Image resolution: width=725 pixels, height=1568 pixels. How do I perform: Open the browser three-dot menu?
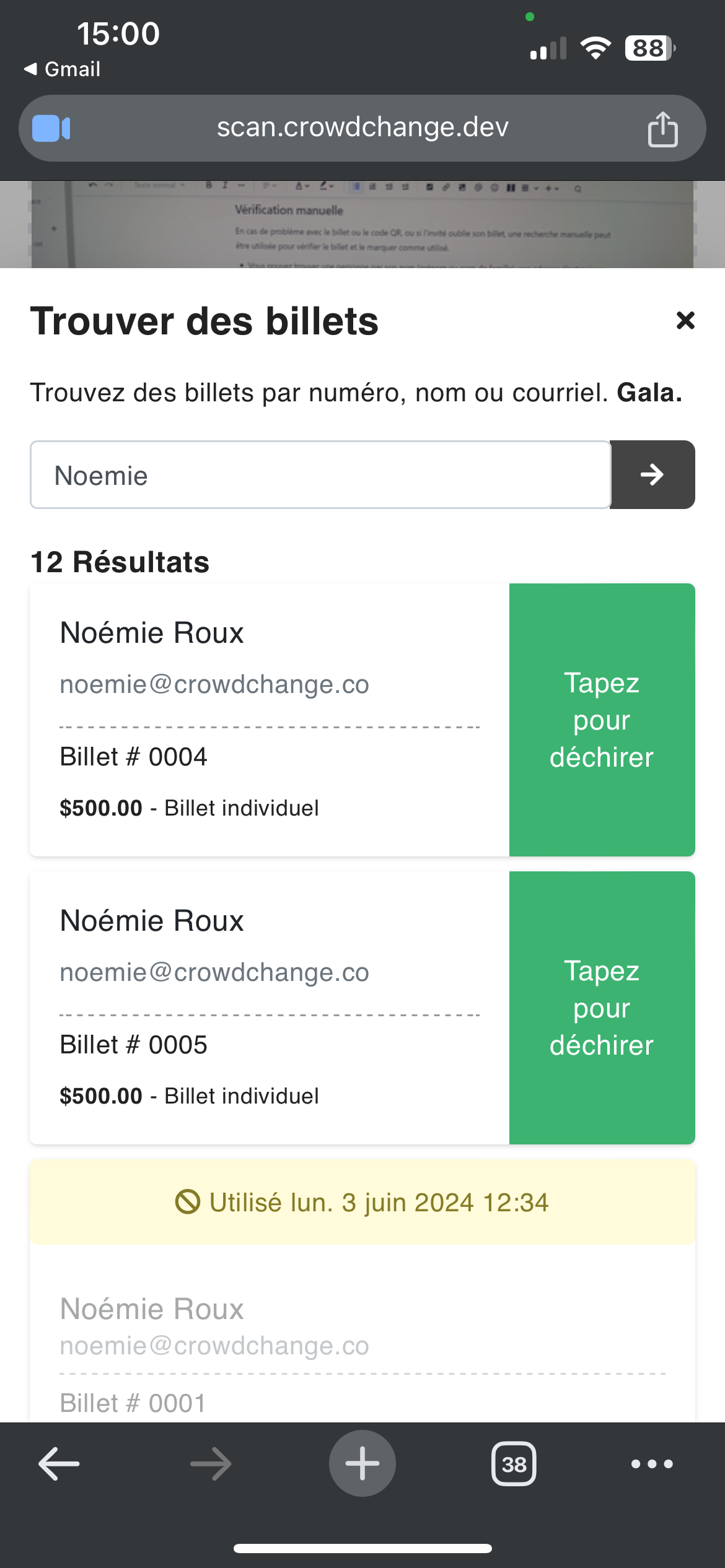click(652, 1464)
